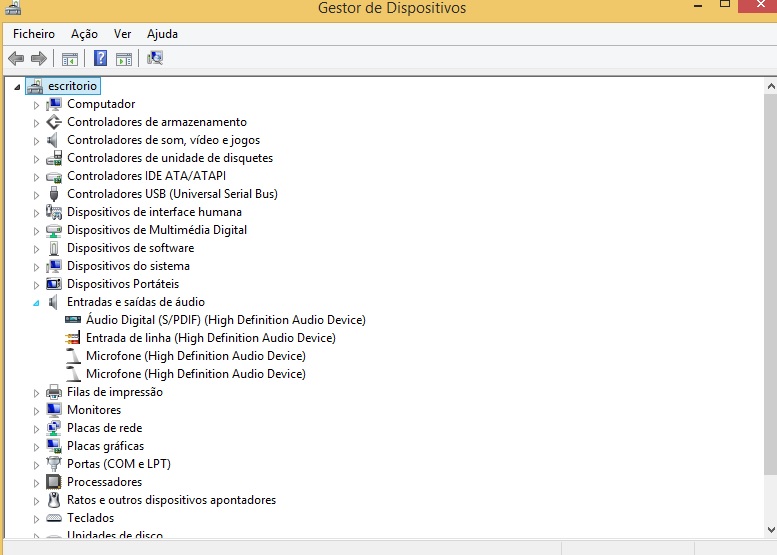
Task: Expand the Placas de rede node
Action: coord(36,429)
